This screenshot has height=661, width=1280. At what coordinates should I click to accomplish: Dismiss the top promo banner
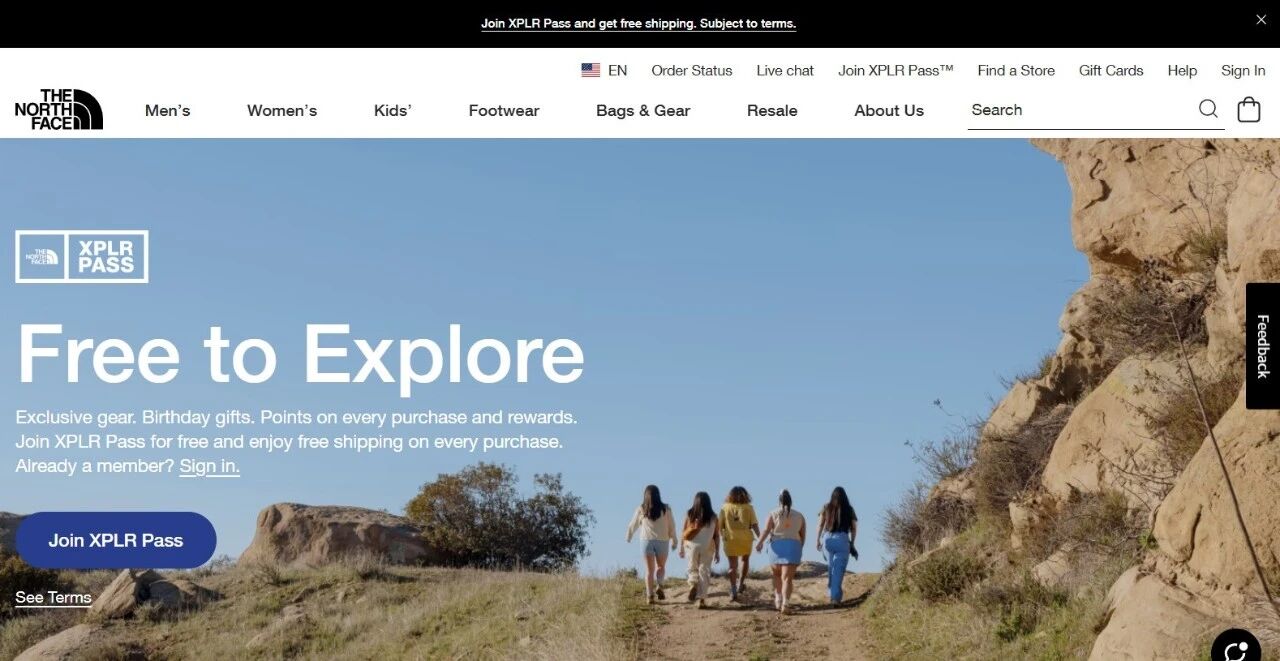(x=1261, y=20)
